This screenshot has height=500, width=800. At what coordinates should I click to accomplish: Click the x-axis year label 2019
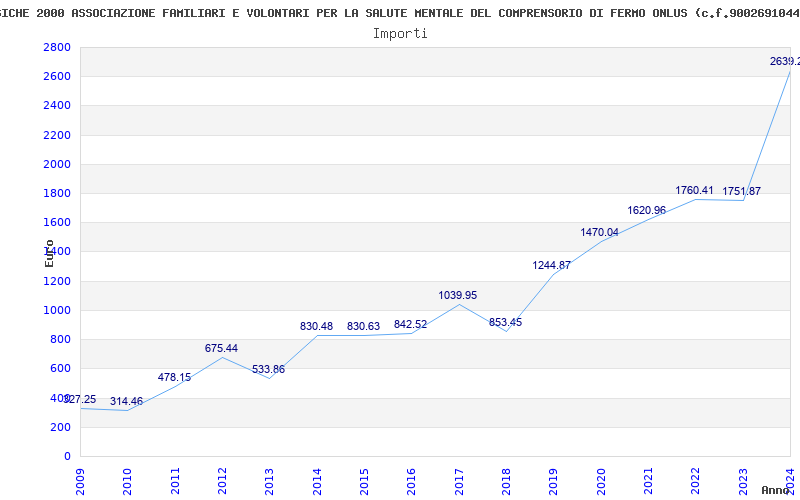[554, 481]
